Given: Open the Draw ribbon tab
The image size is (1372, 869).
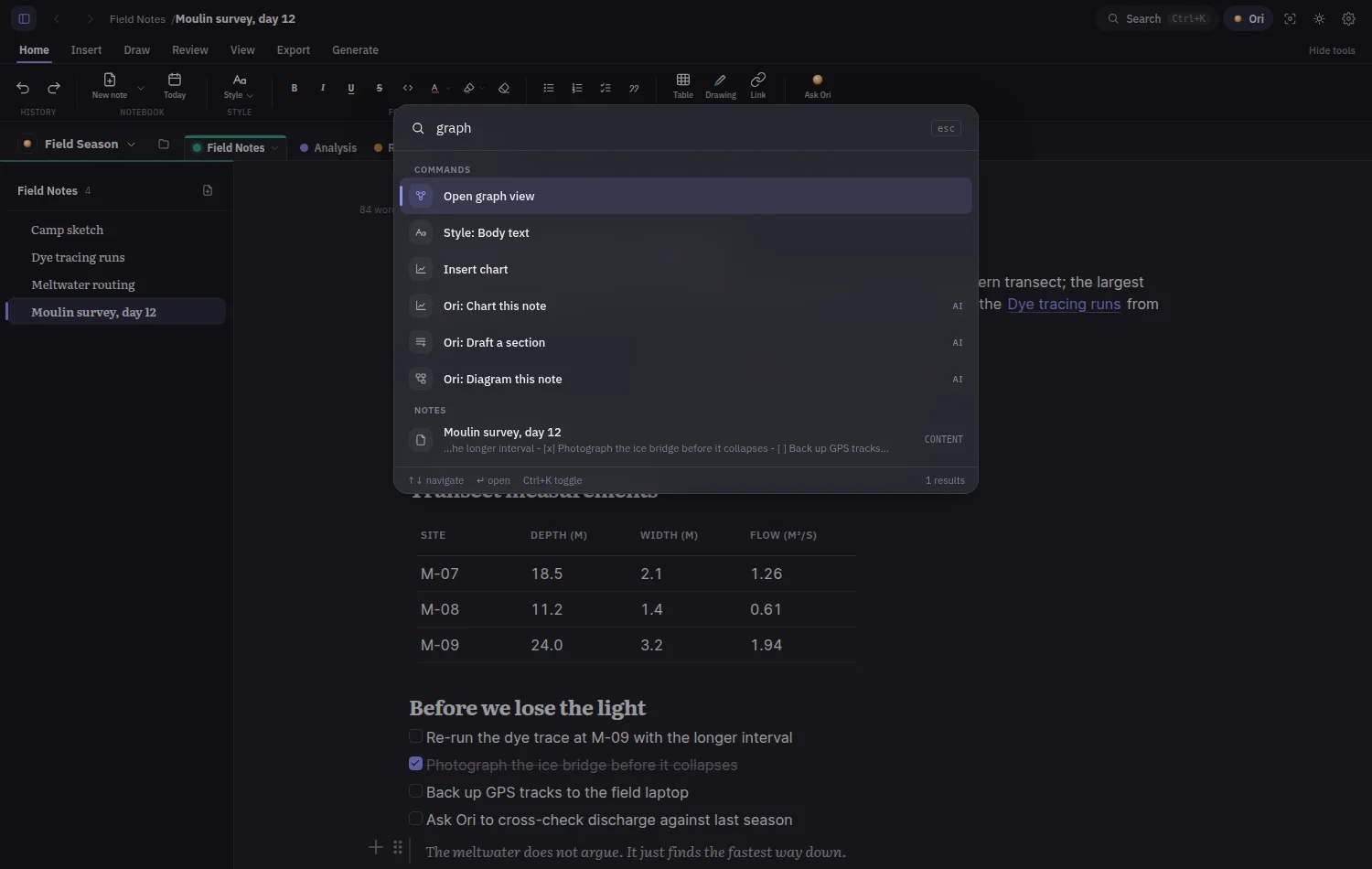Looking at the screenshot, I should 136,50.
